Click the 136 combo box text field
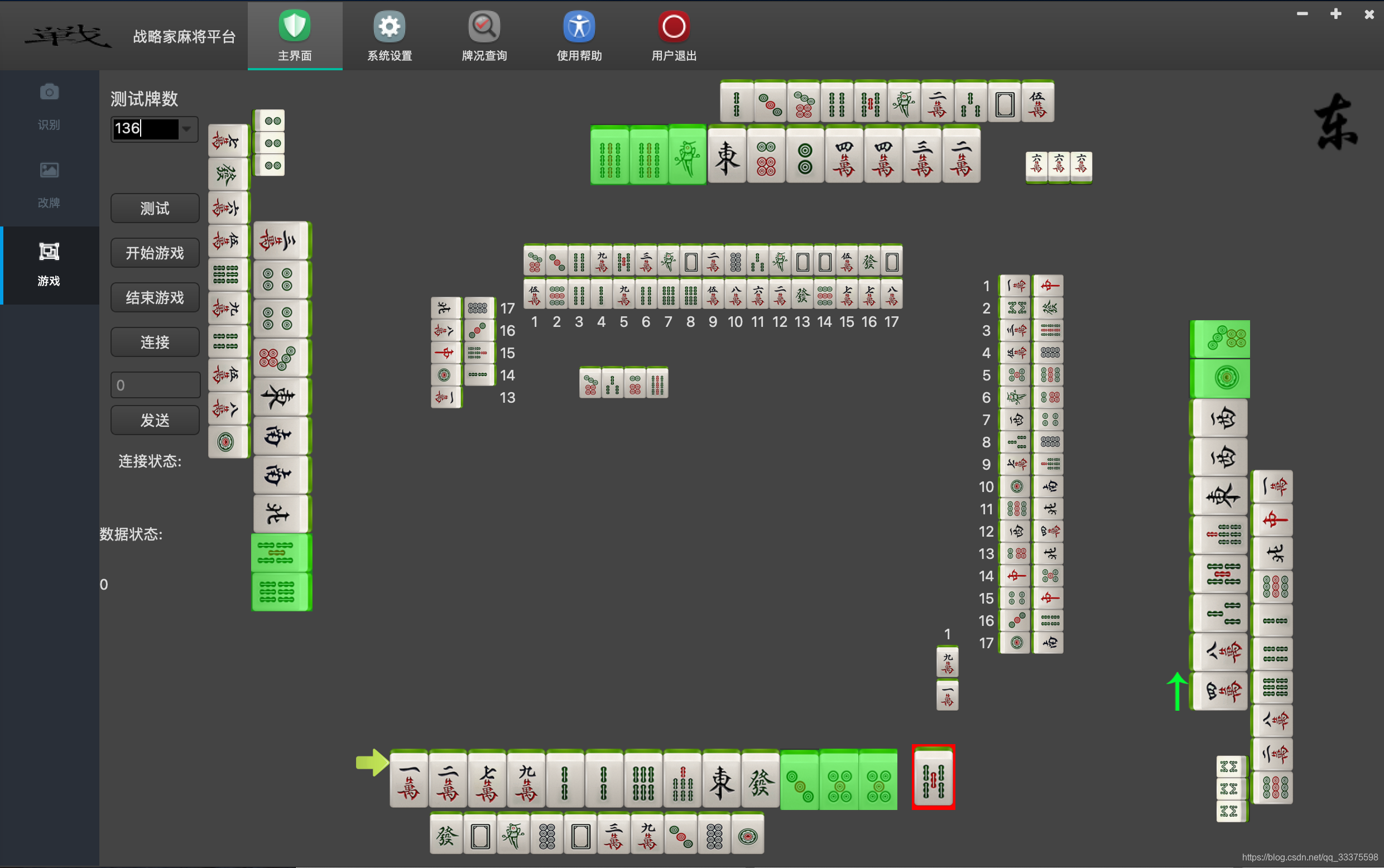Viewport: 1384px width, 868px height. click(x=145, y=129)
